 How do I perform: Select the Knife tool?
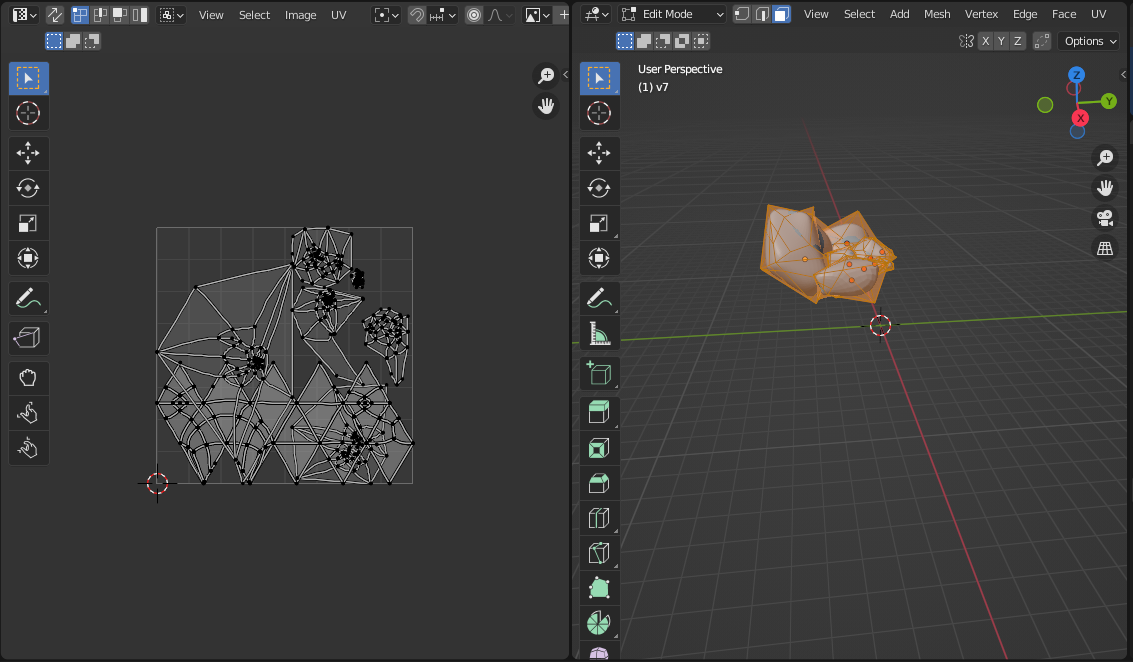pos(599,553)
